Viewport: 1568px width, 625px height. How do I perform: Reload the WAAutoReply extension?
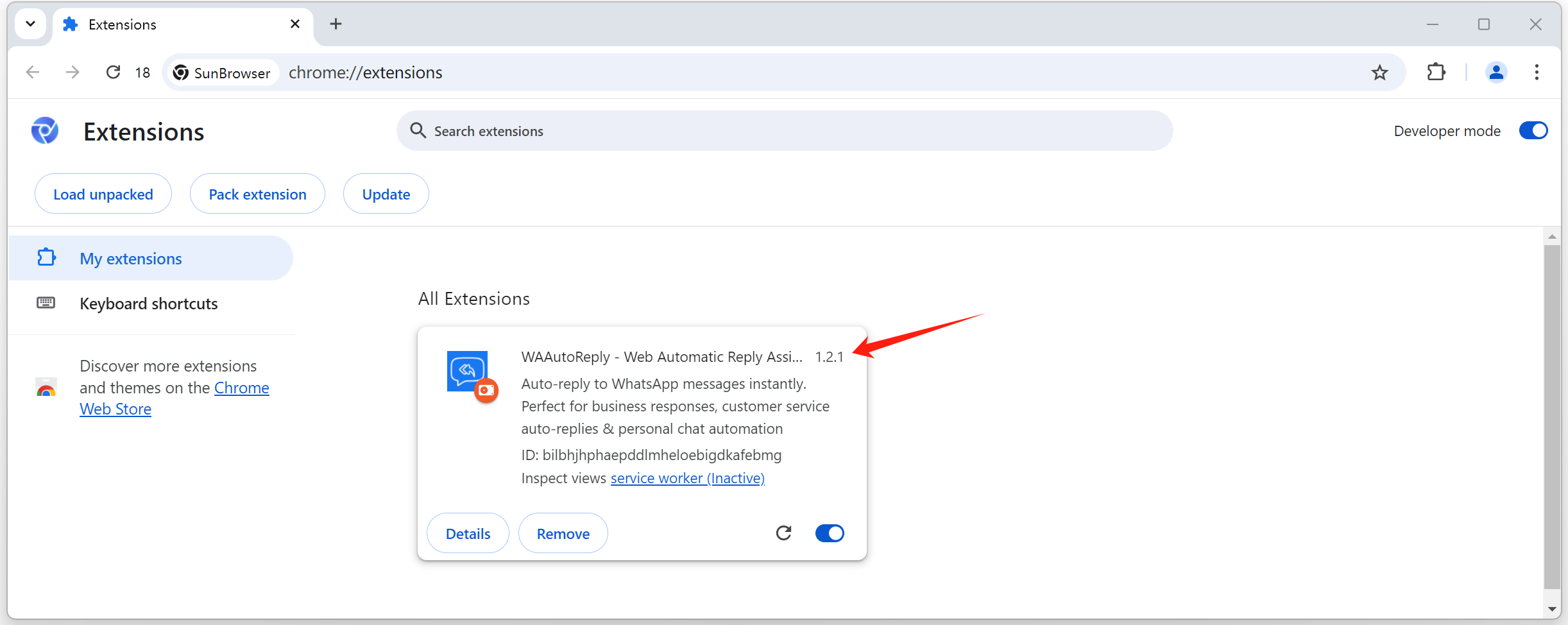(783, 533)
